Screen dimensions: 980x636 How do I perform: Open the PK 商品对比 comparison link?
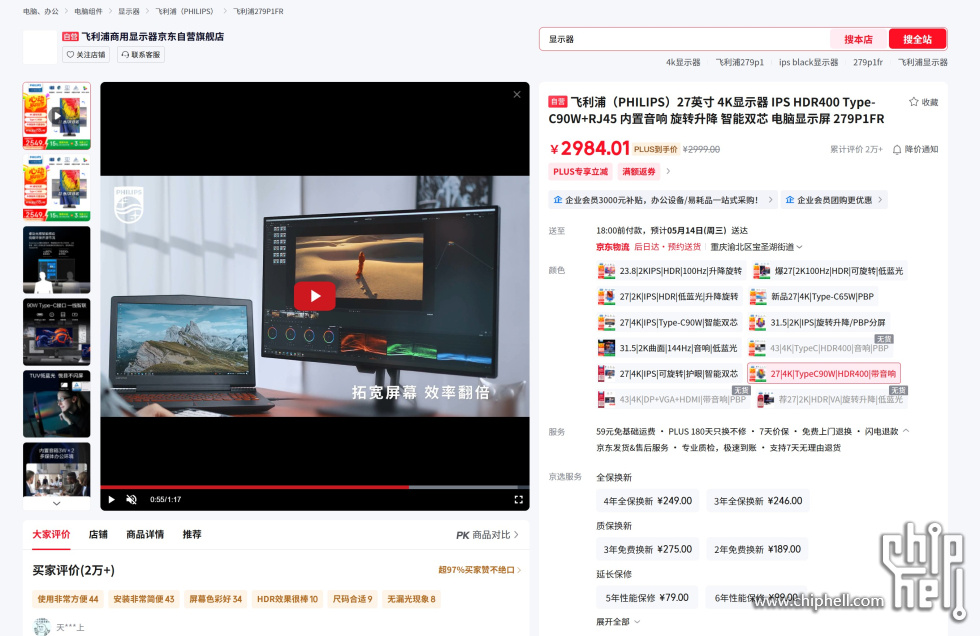(x=488, y=535)
